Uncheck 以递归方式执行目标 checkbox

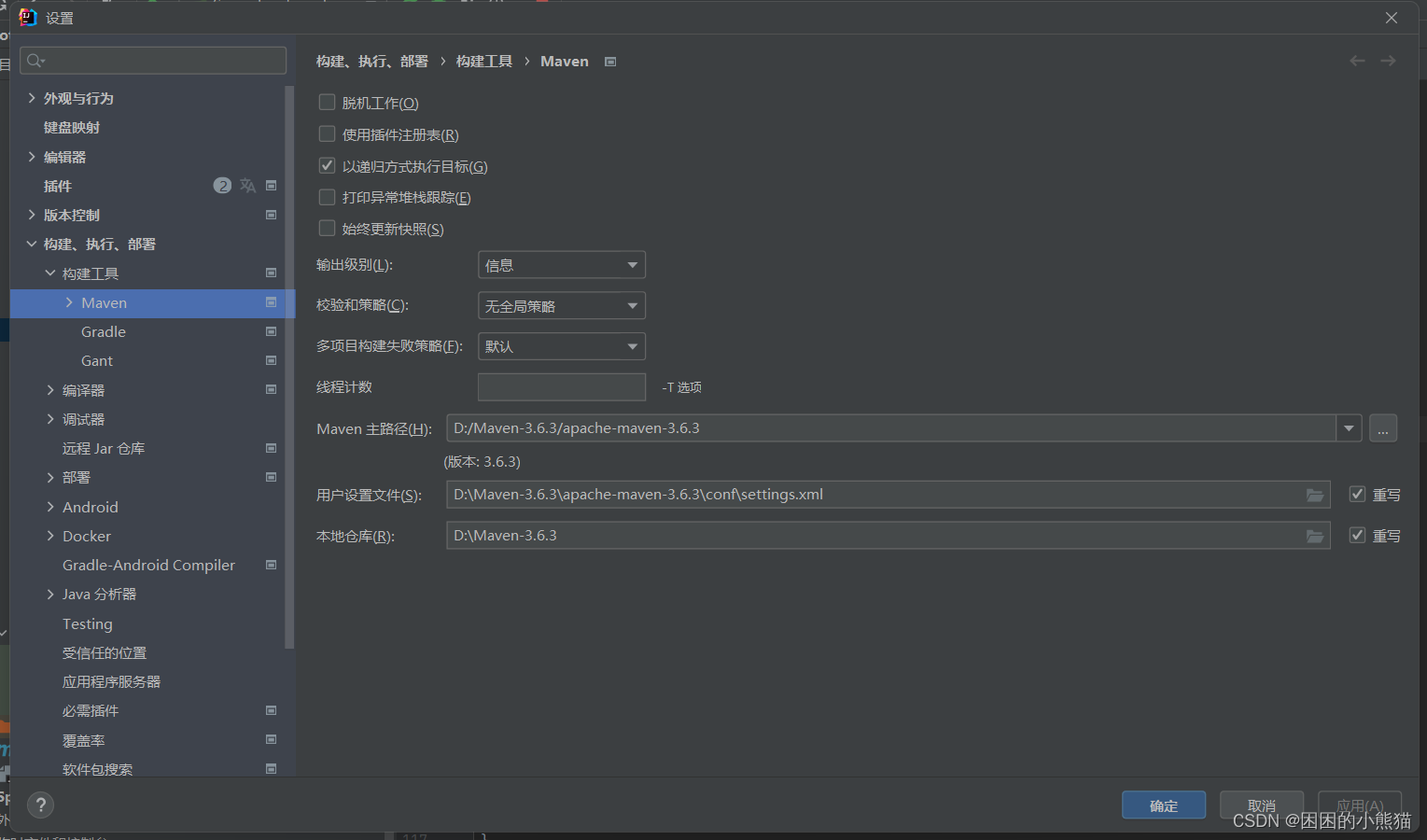pos(327,165)
